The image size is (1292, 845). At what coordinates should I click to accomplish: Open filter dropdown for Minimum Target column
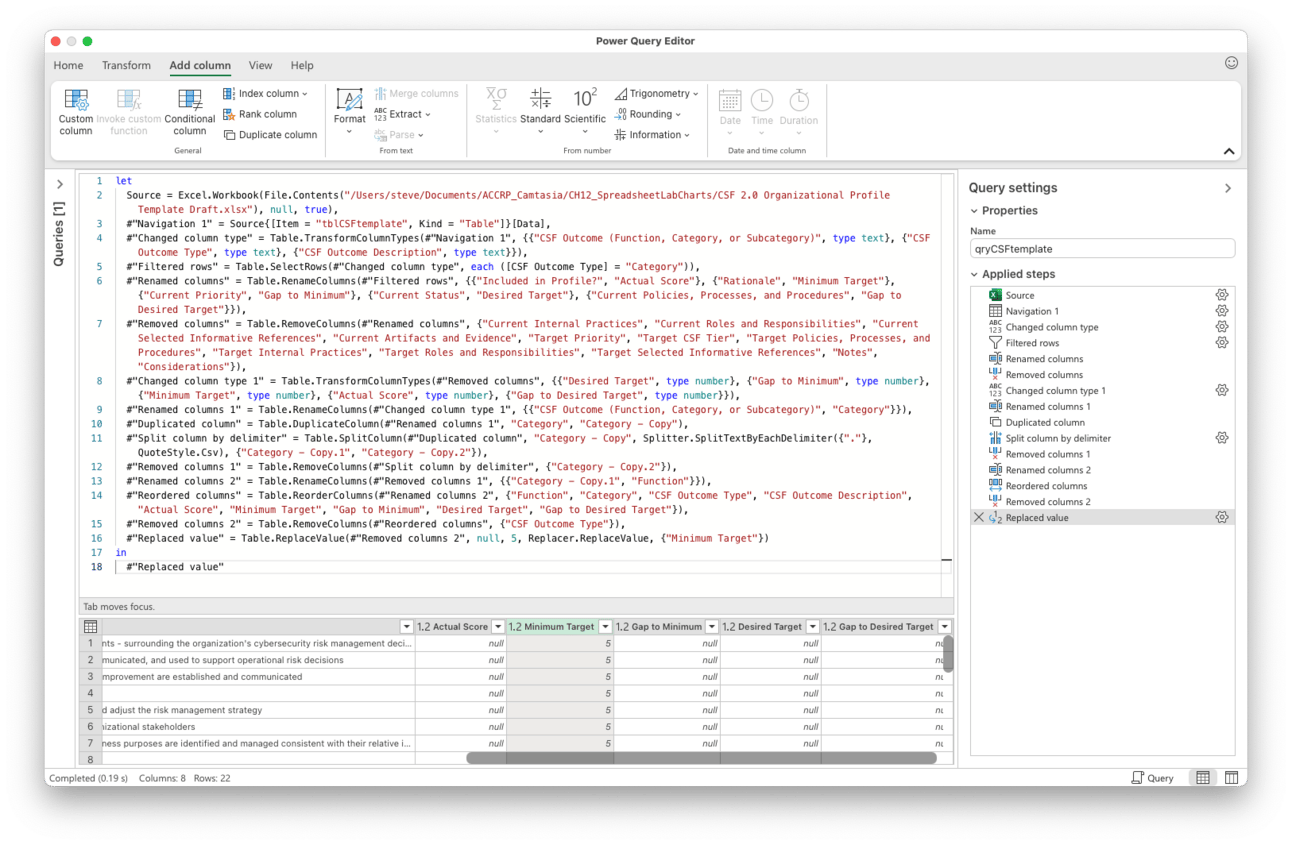604,627
